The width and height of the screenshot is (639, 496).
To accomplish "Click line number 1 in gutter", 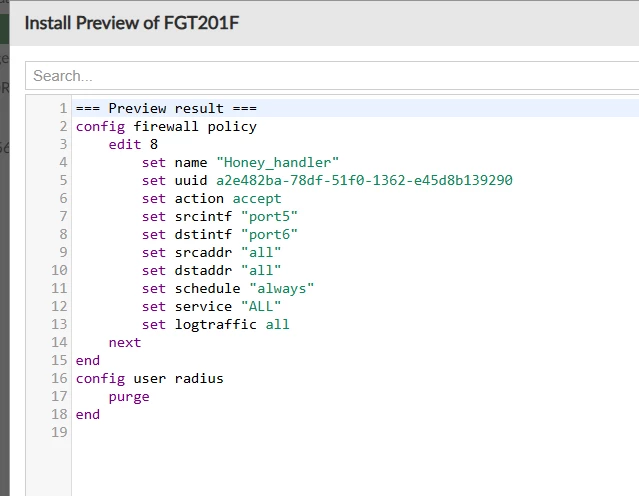I will pyautogui.click(x=63, y=108).
